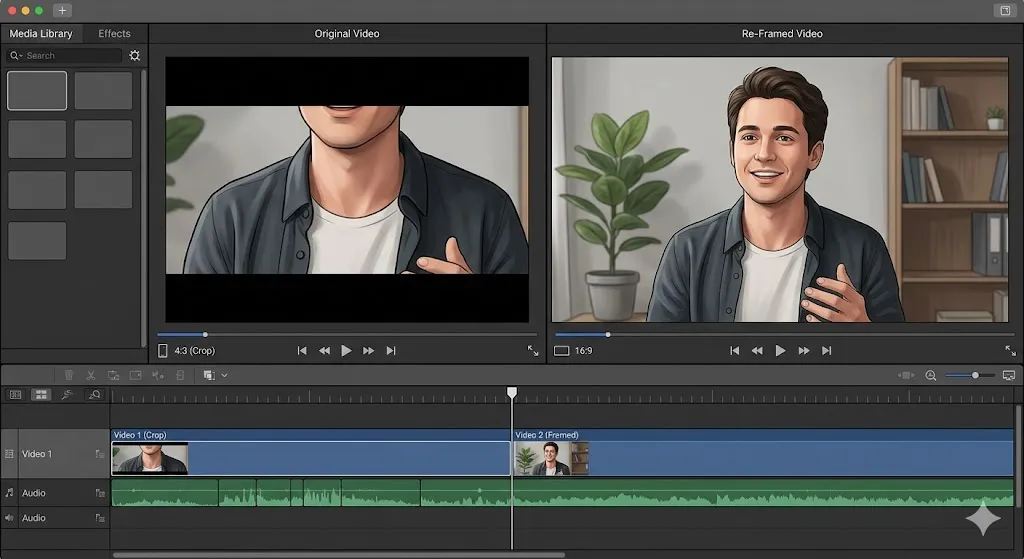Click the music note icon of first Audio track
The width and height of the screenshot is (1024, 559).
(9, 493)
